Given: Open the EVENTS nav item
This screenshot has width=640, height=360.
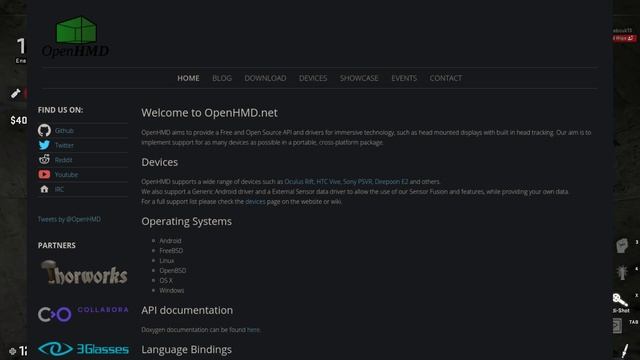Looking at the screenshot, I should [x=404, y=78].
